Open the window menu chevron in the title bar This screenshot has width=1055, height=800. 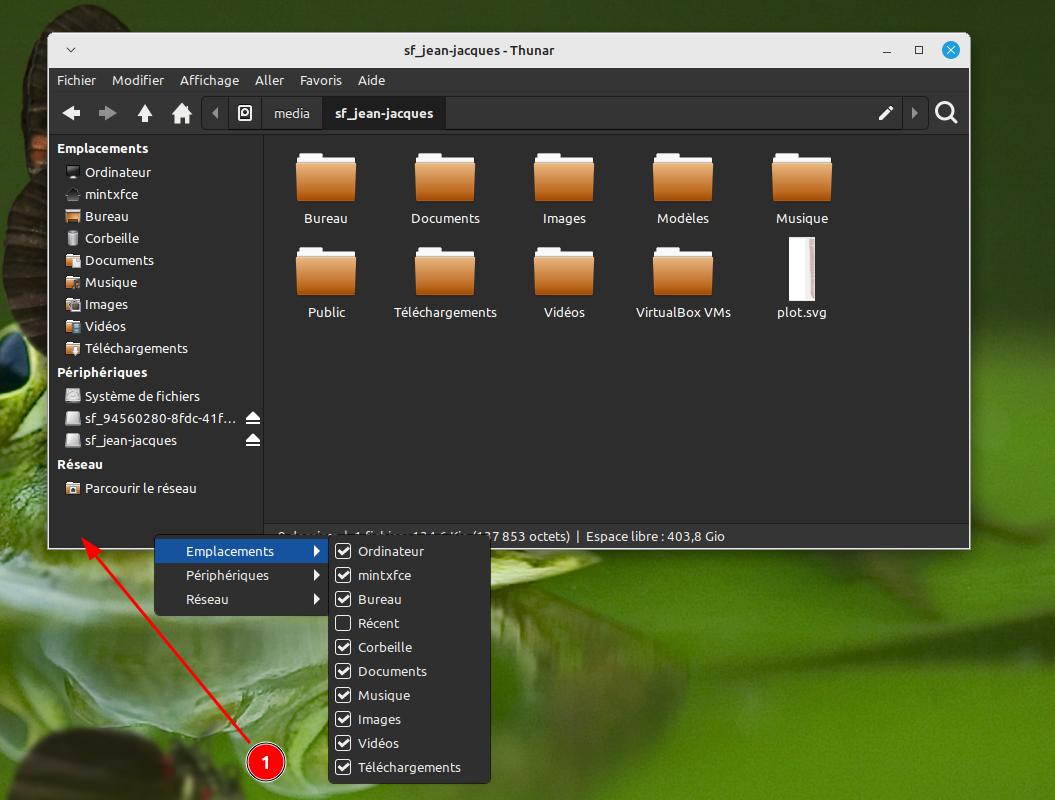coord(71,50)
